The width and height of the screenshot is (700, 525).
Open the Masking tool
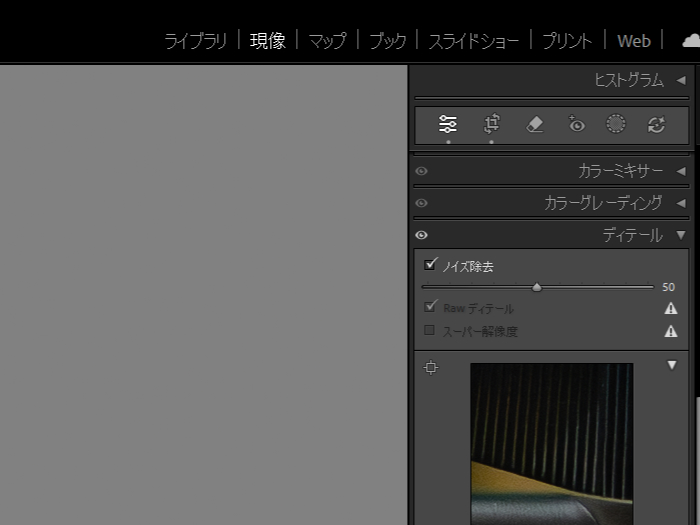[616, 124]
